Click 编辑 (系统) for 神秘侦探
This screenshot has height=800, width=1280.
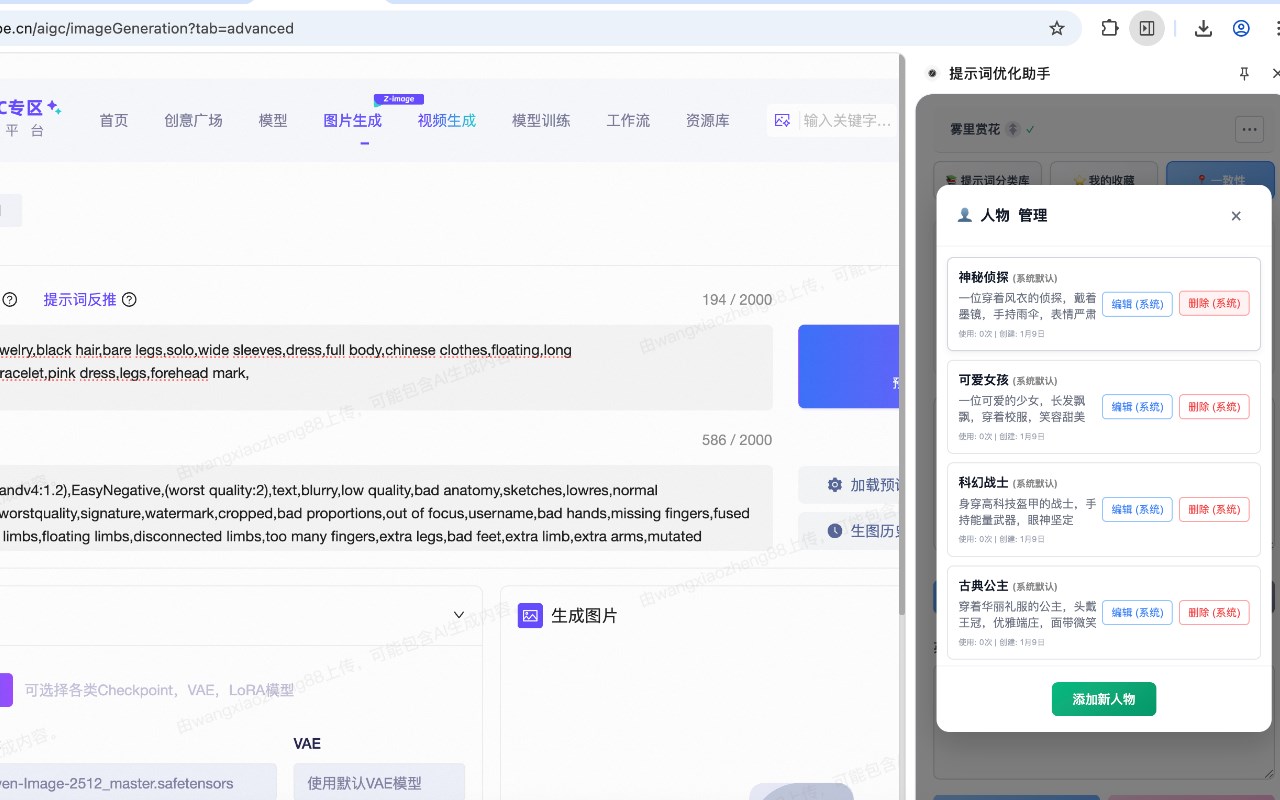(x=1137, y=304)
